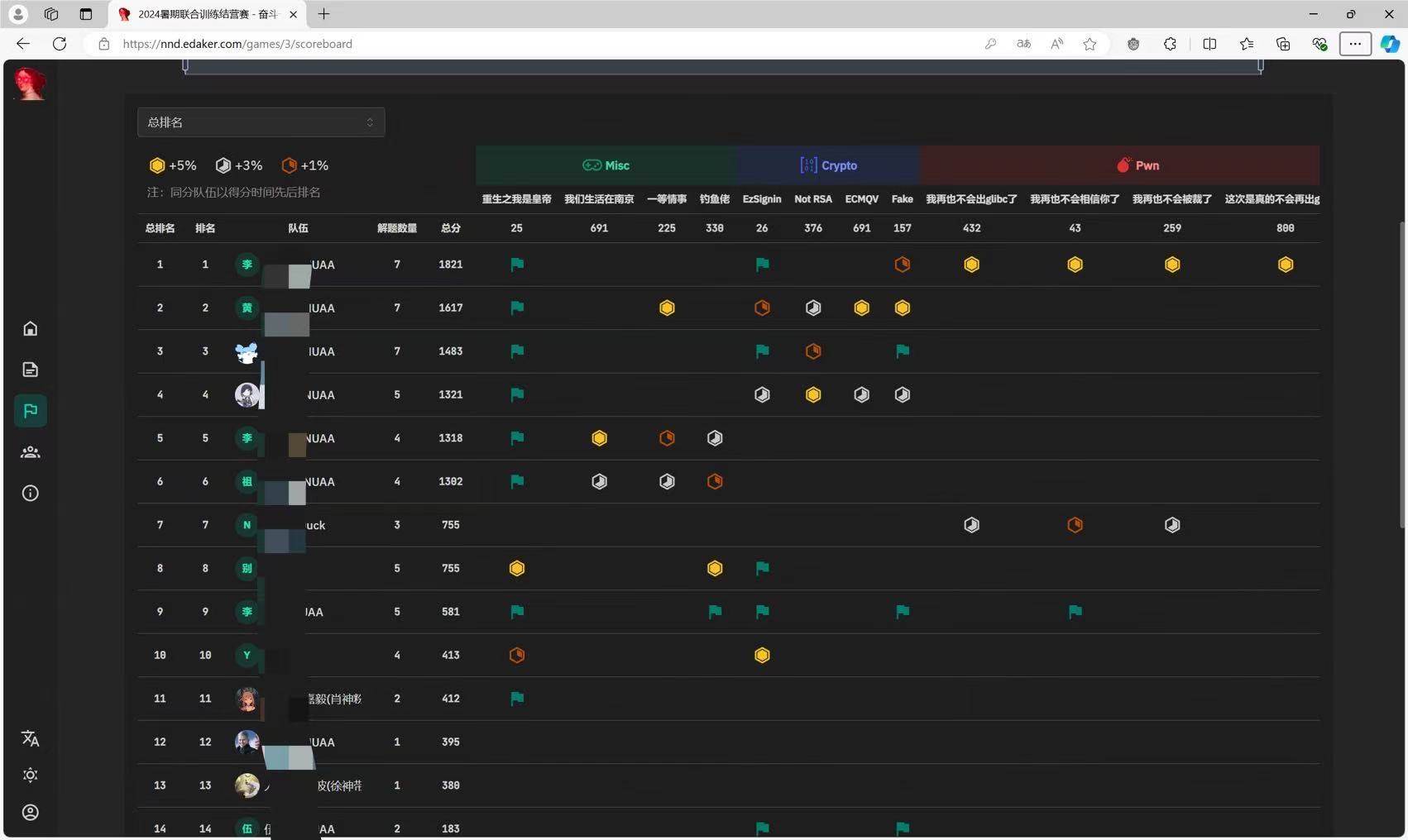Open the user account sidebar icon
Viewport: 1408px width, 840px height.
31,813
